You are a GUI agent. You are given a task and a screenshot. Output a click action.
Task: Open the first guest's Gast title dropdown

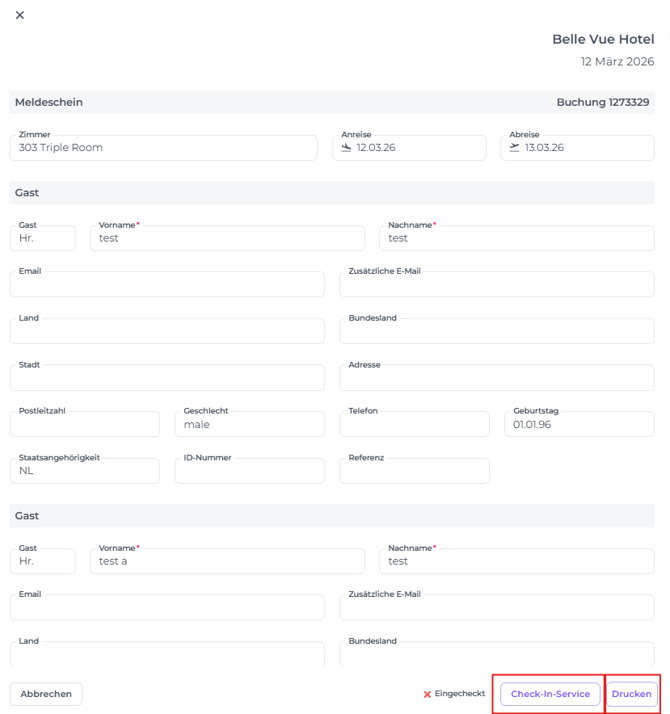pyautogui.click(x=43, y=238)
